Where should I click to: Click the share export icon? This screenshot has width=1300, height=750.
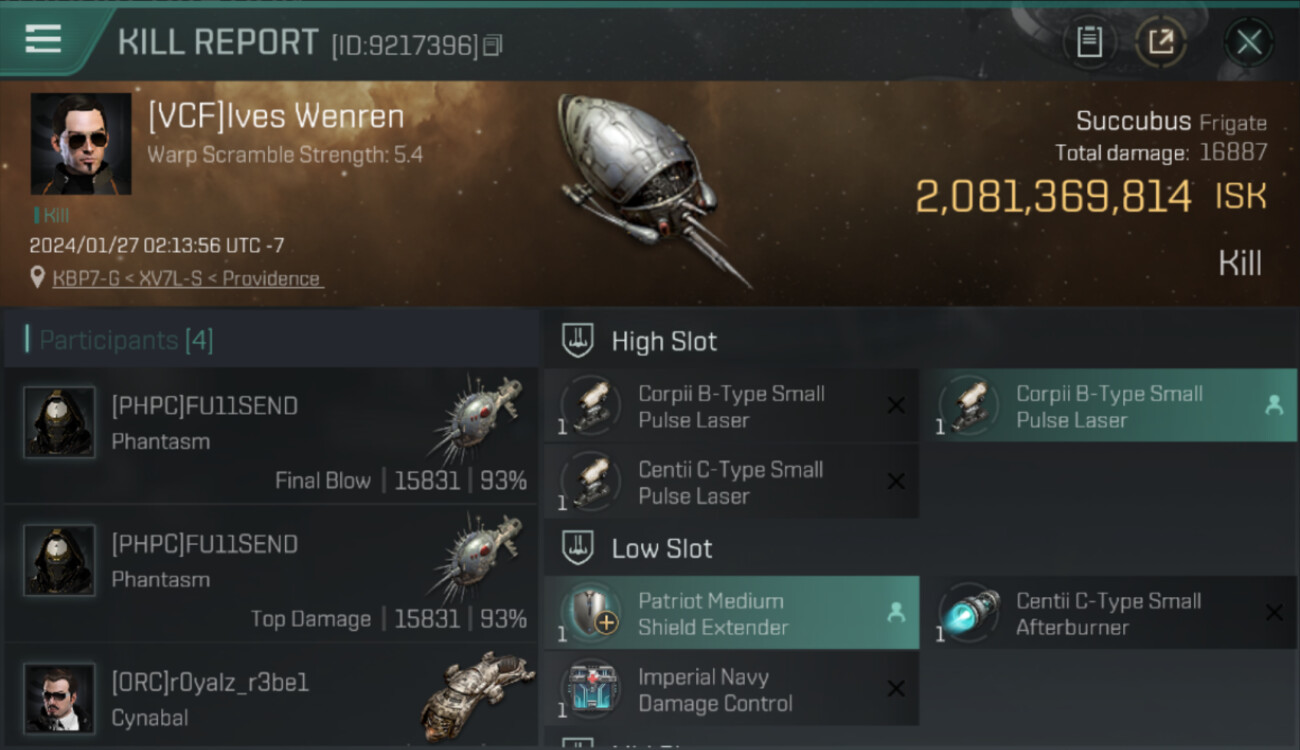[1160, 42]
